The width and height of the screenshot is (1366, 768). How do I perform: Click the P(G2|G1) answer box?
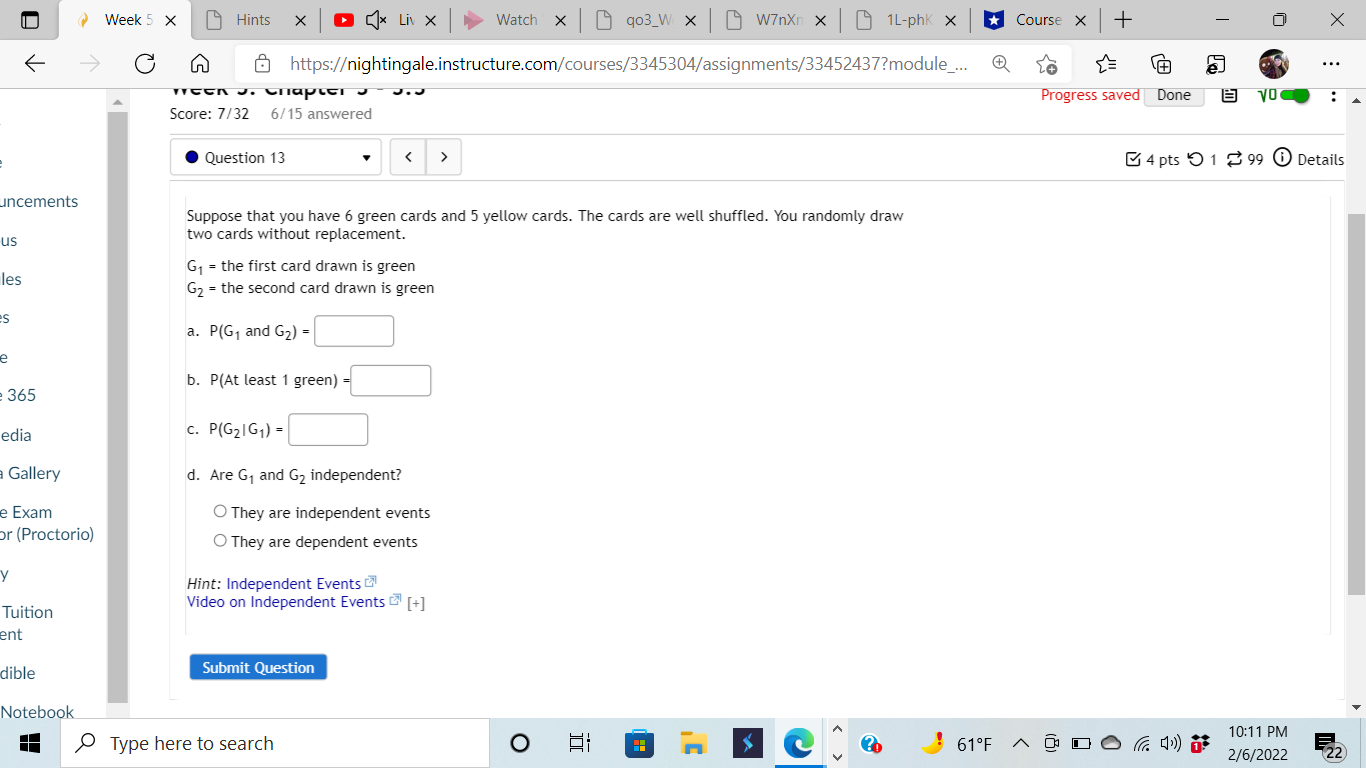(328, 430)
